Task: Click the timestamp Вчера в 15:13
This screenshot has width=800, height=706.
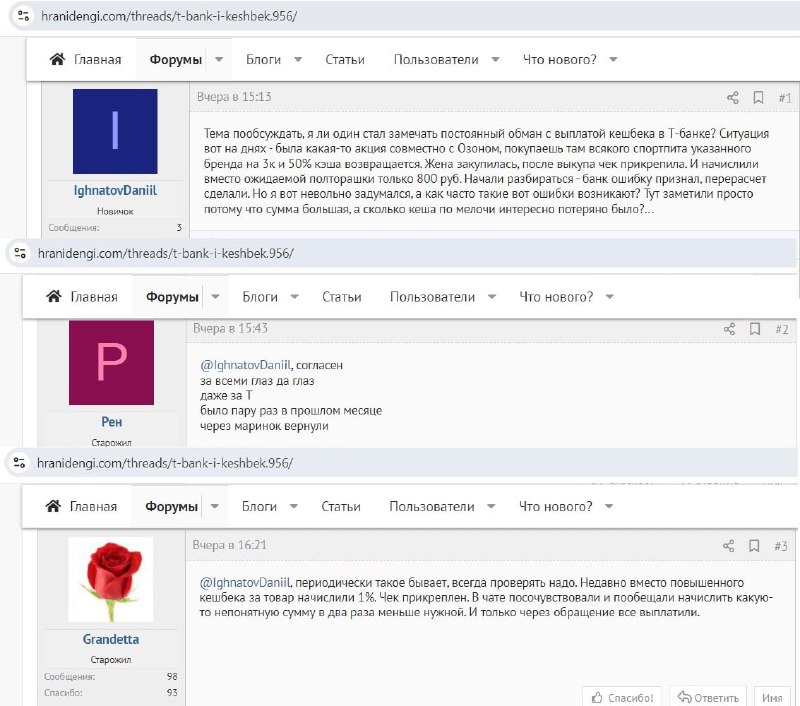Action: coord(234,97)
